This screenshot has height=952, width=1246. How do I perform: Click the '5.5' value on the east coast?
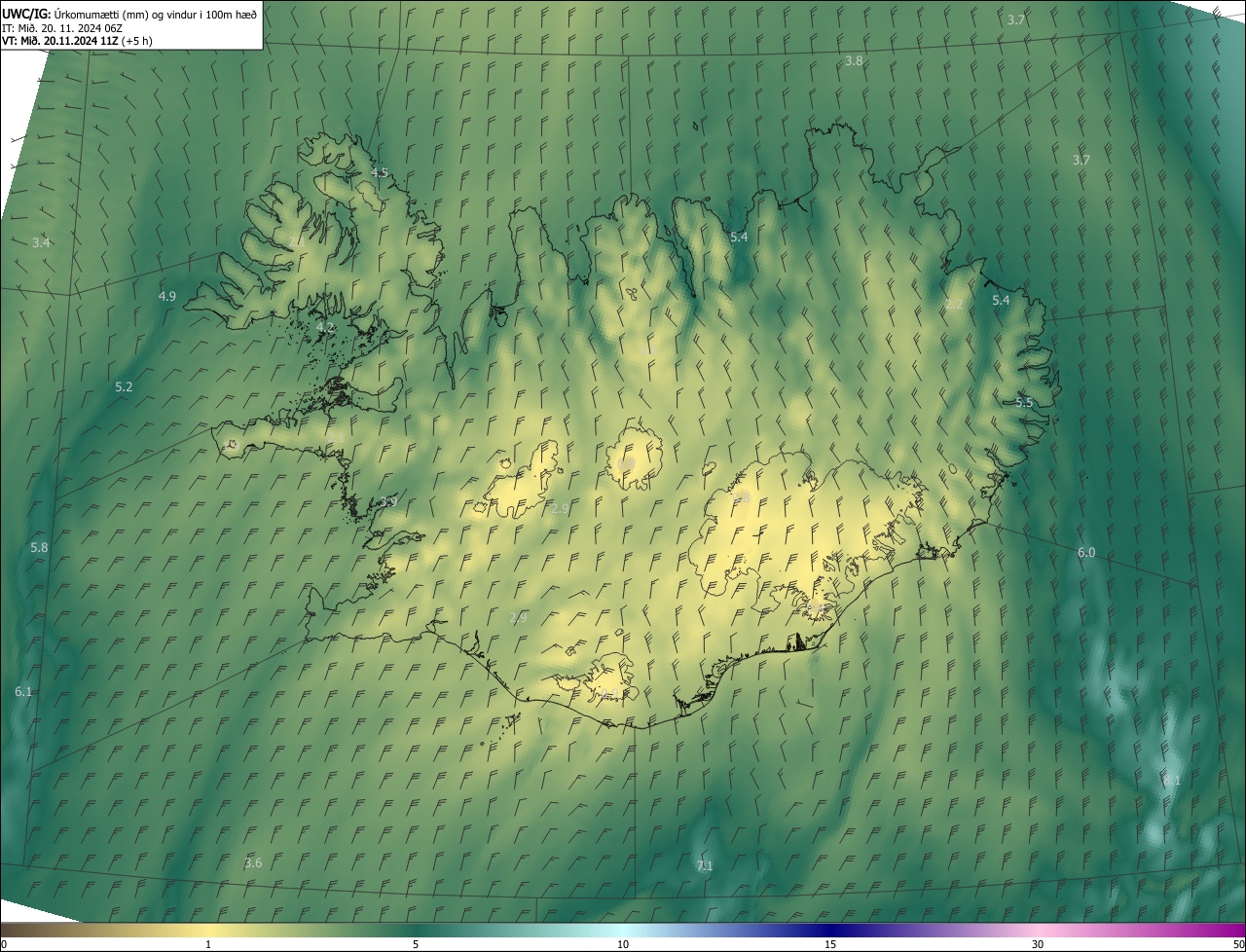(x=1024, y=402)
